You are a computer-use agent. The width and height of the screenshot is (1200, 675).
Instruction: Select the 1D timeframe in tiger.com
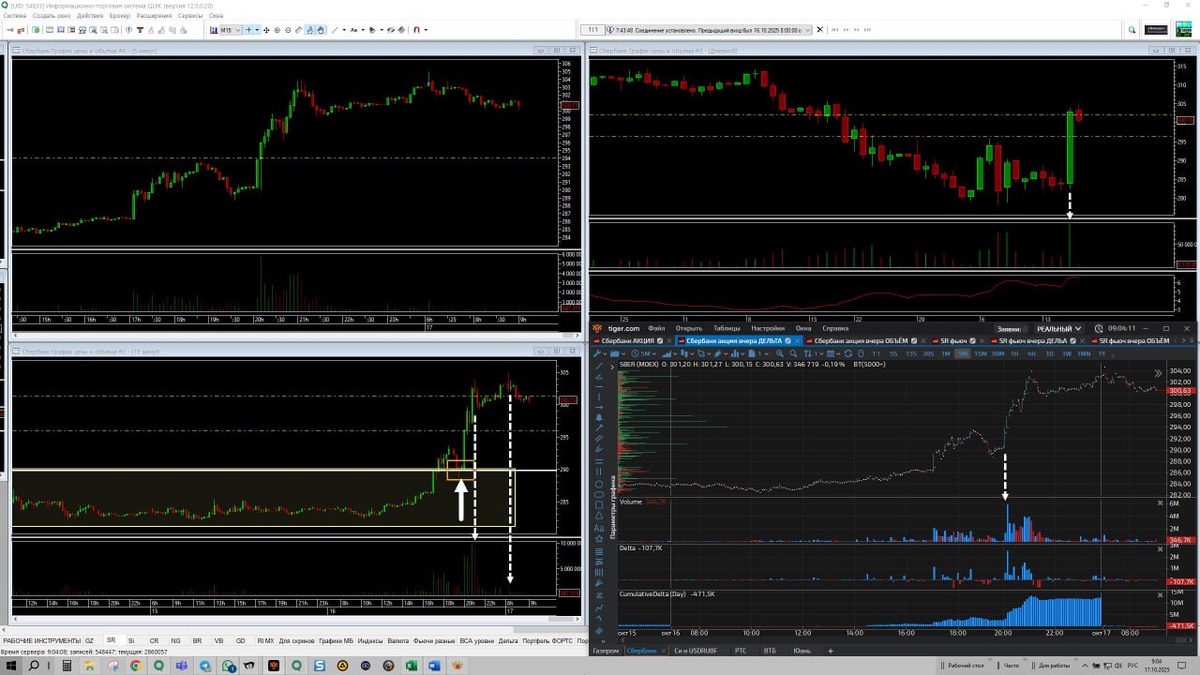[1049, 354]
